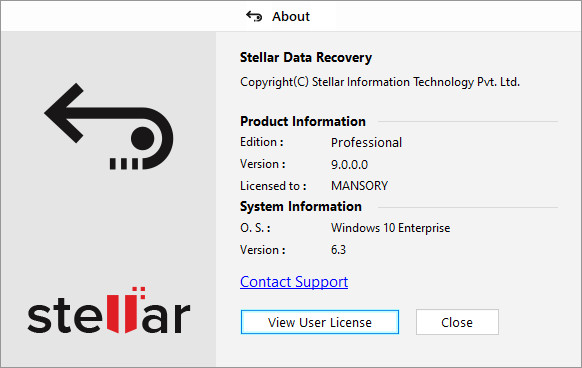The height and width of the screenshot is (368, 582).
Task: Close the About dialog with Close button
Action: pyautogui.click(x=457, y=322)
